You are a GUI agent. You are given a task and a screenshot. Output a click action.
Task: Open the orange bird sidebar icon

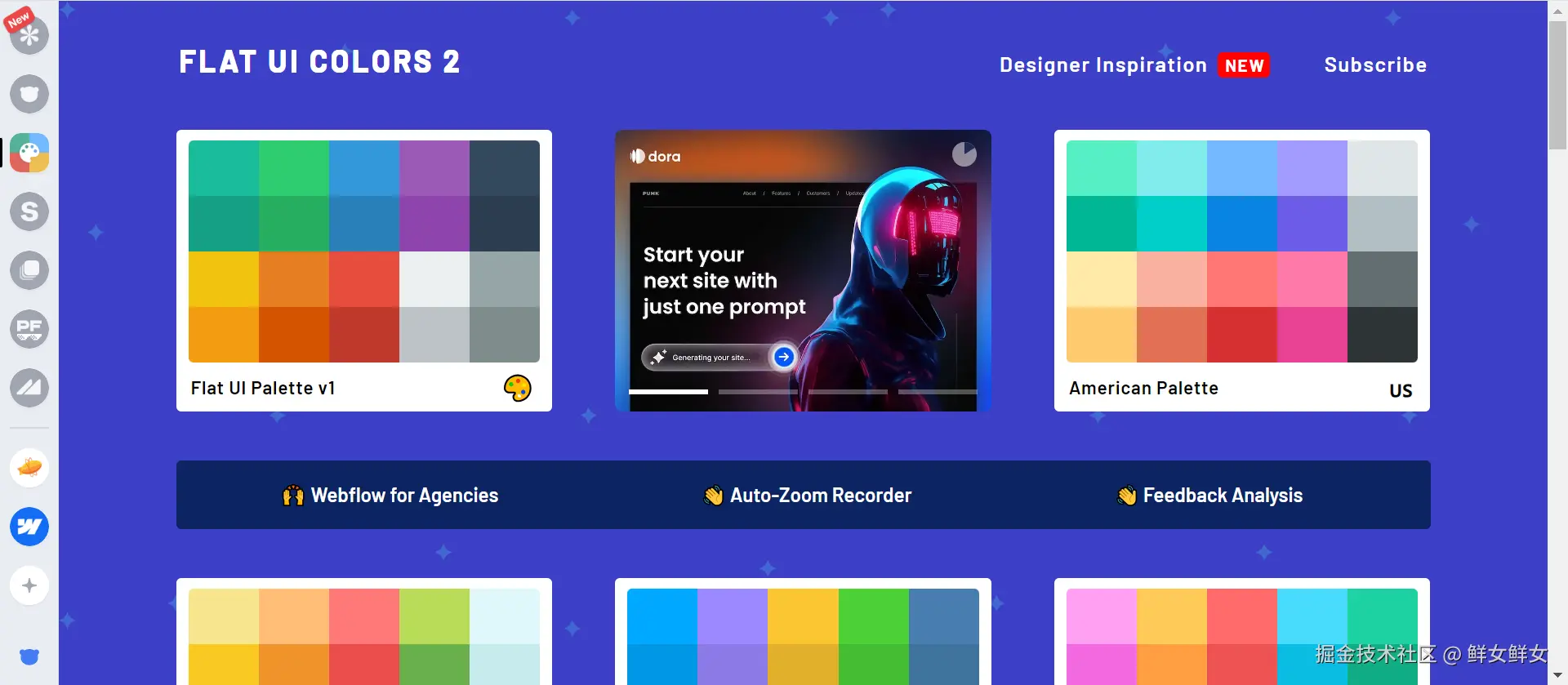coord(29,468)
